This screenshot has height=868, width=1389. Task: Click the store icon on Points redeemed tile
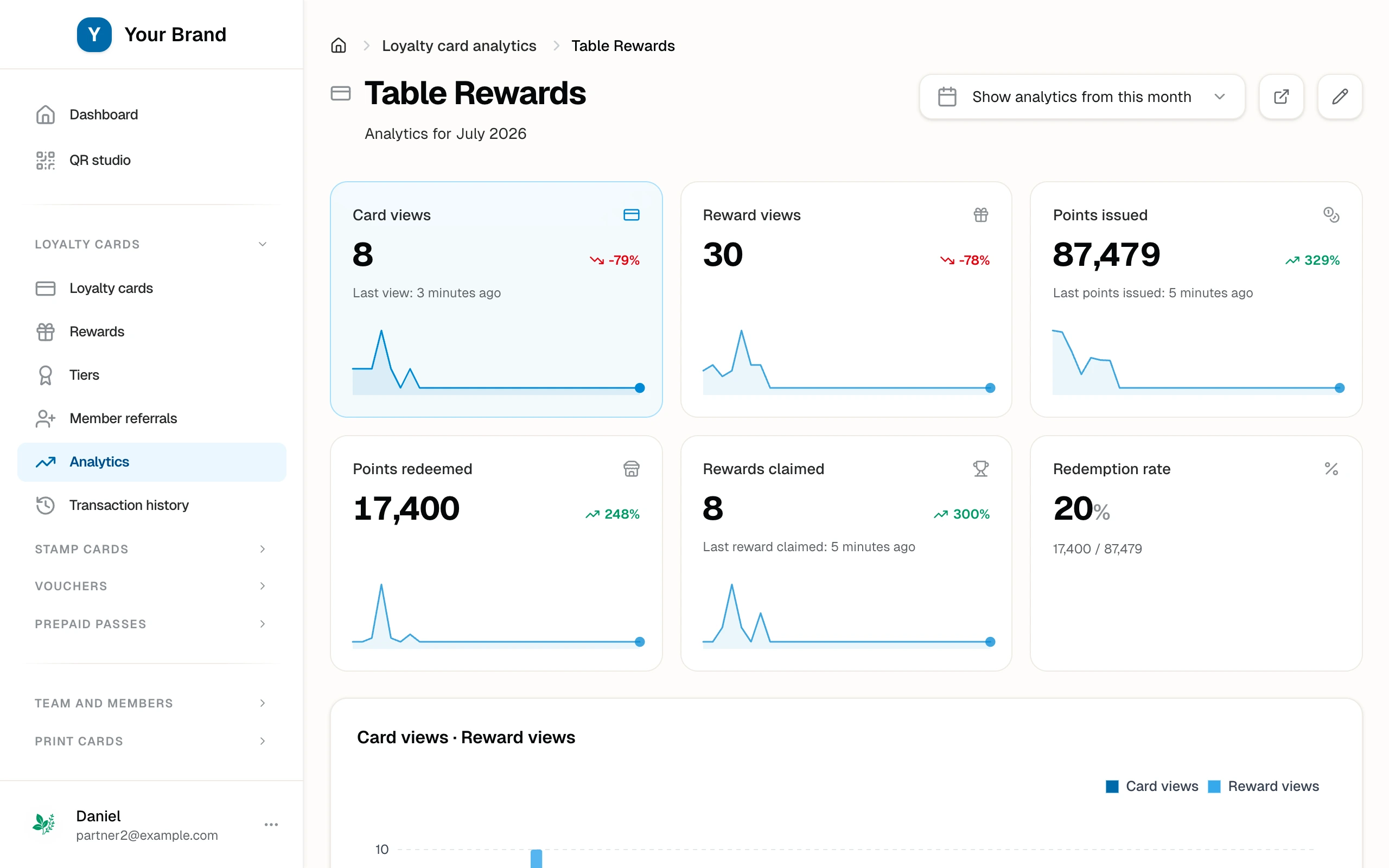(632, 469)
